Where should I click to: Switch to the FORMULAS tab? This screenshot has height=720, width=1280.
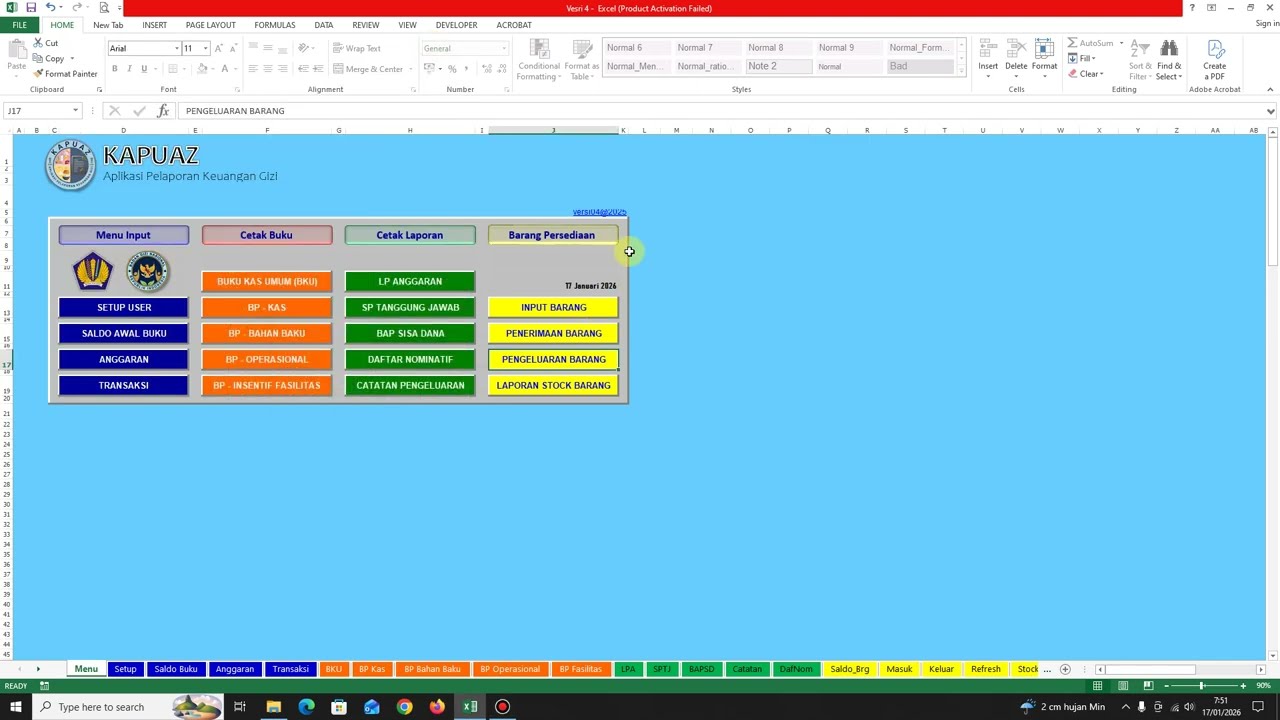pyautogui.click(x=274, y=25)
